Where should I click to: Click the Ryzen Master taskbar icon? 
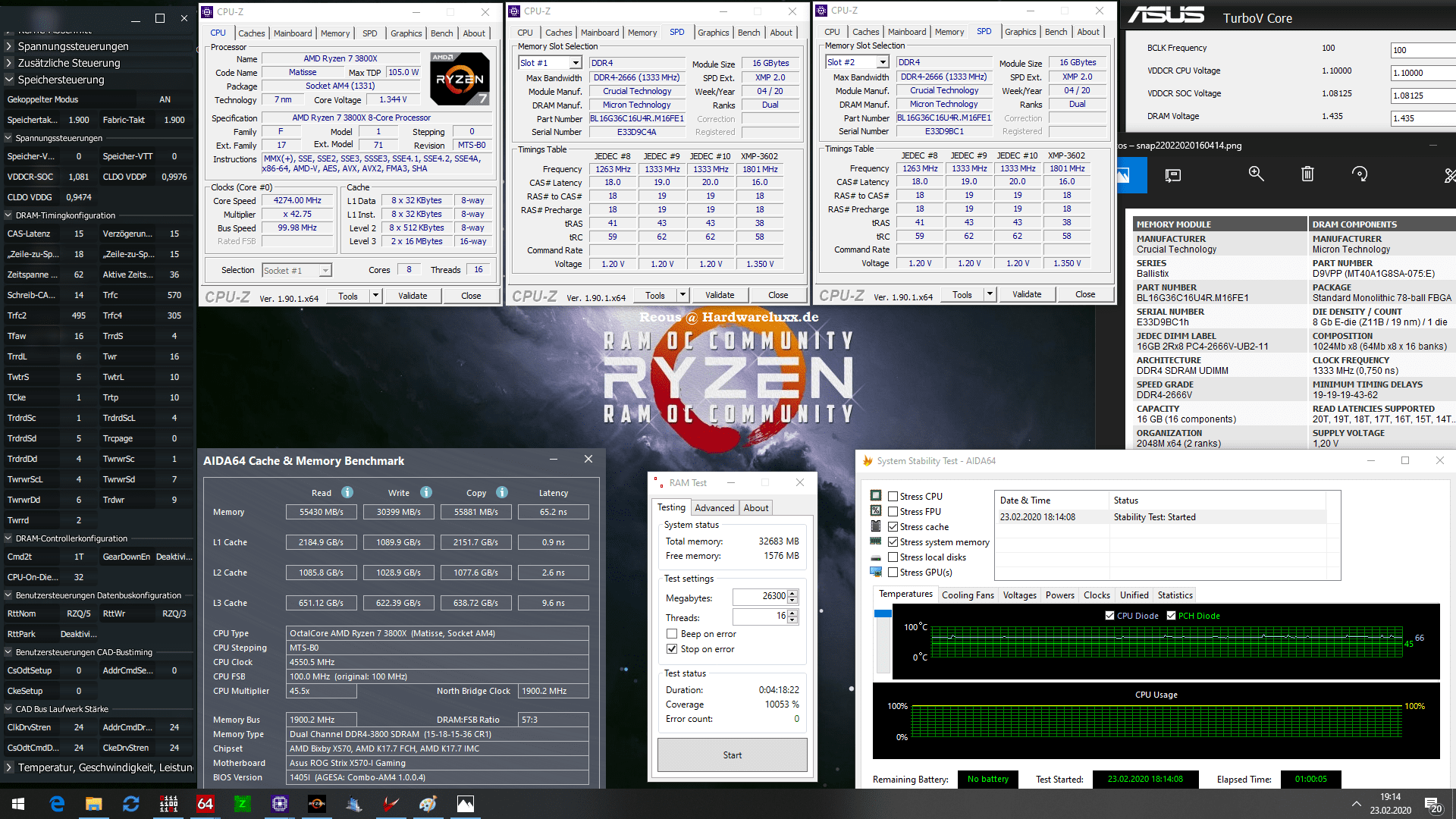(x=317, y=804)
